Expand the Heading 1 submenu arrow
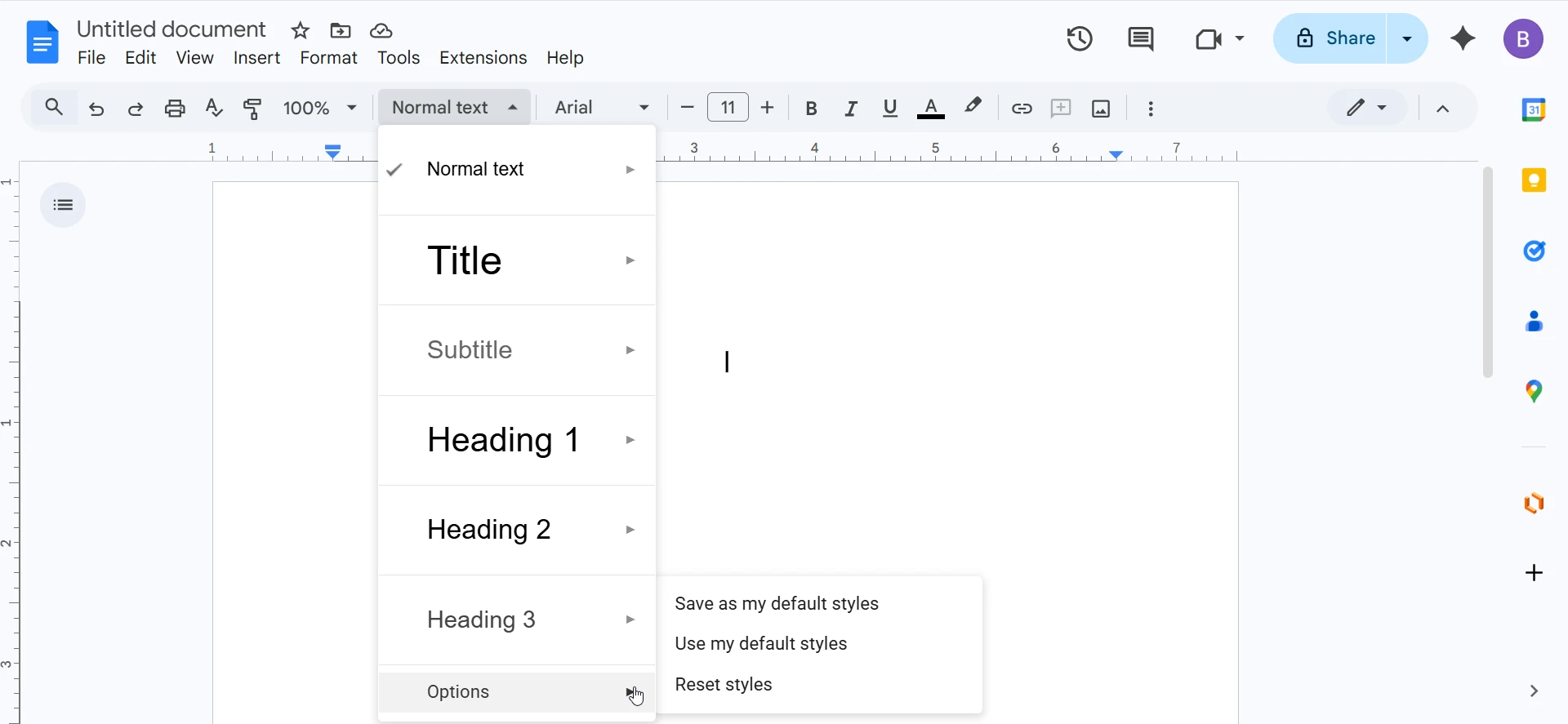 pos(630,440)
